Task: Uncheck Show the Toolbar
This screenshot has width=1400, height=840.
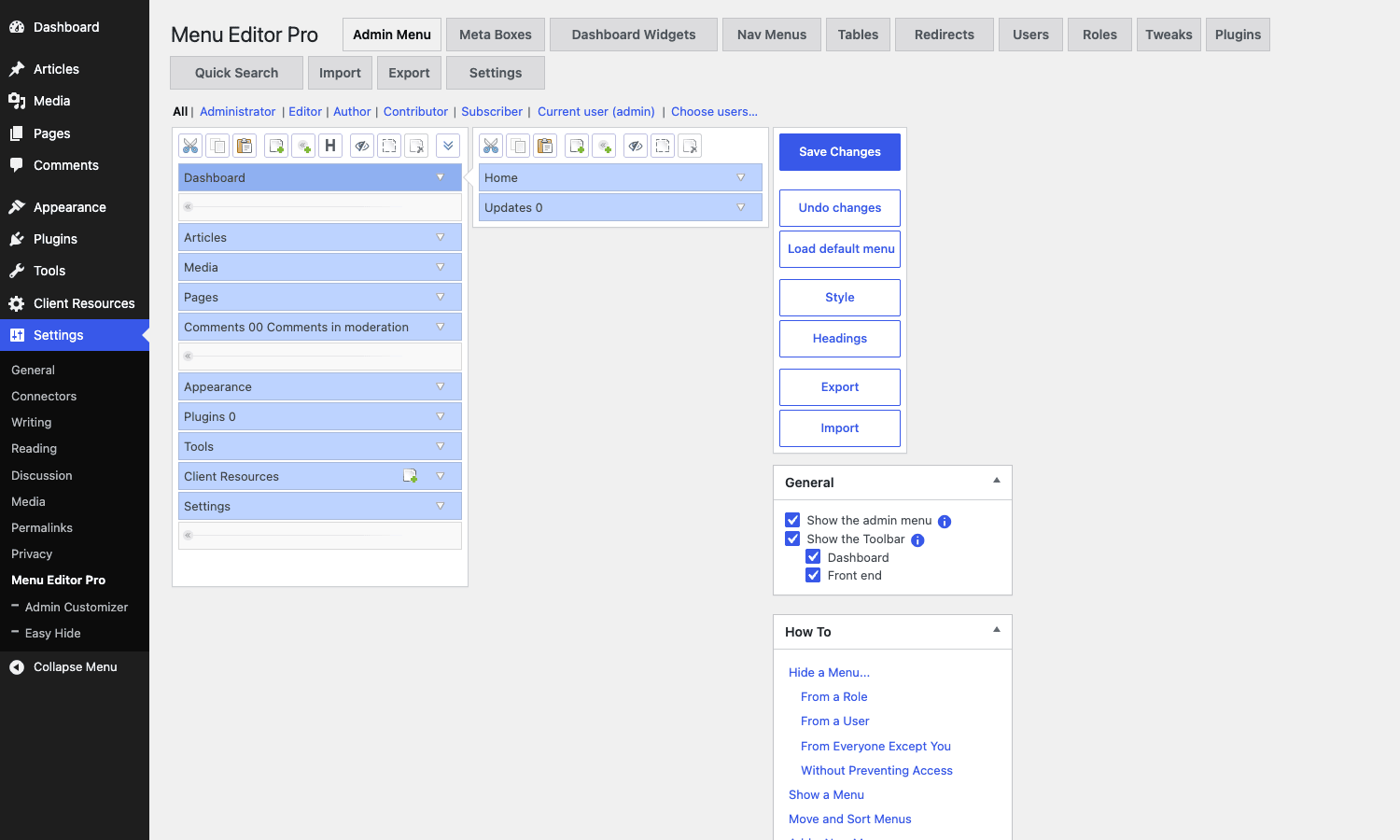Action: click(x=792, y=539)
